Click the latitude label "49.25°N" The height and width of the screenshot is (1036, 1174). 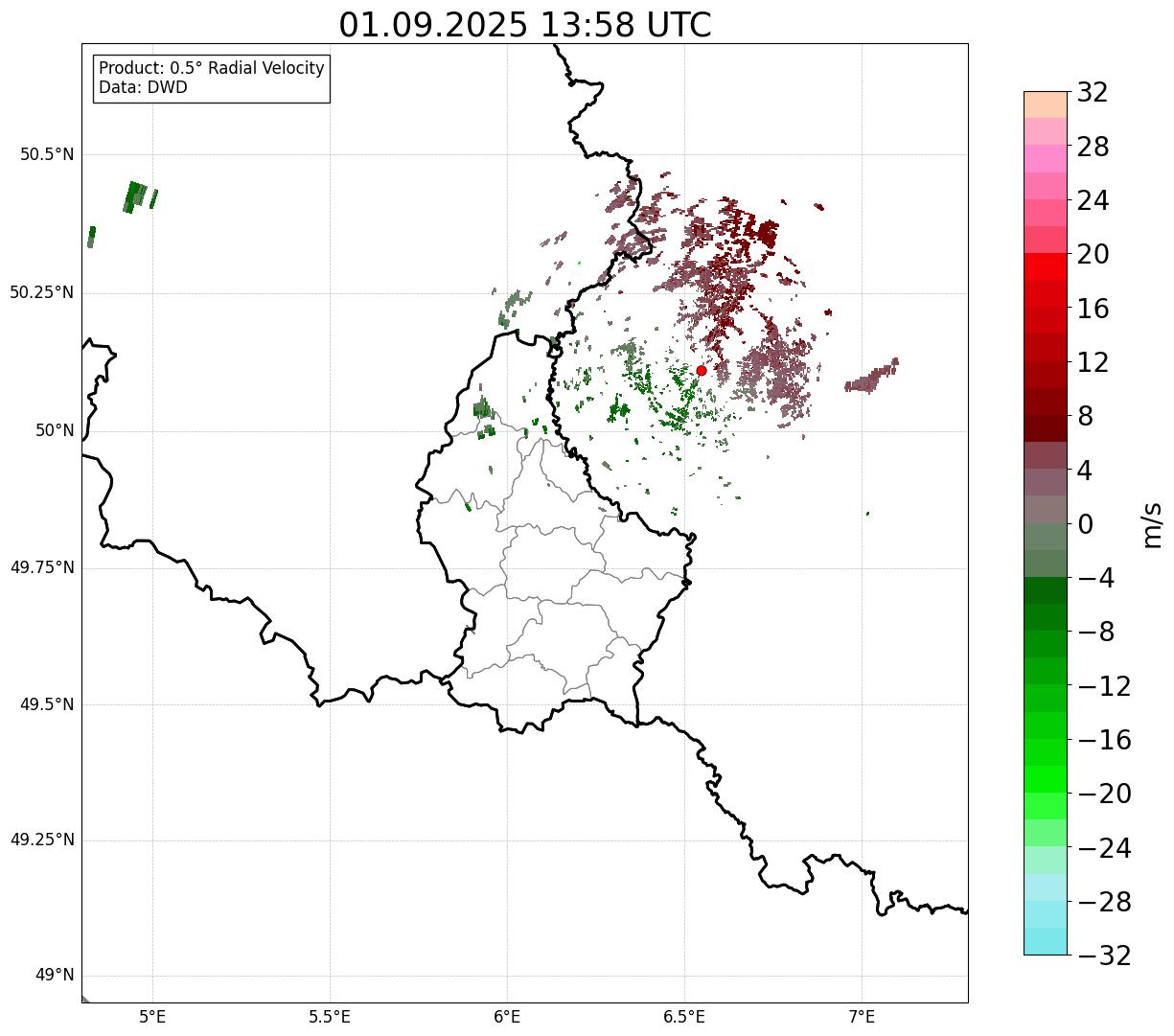42,840
